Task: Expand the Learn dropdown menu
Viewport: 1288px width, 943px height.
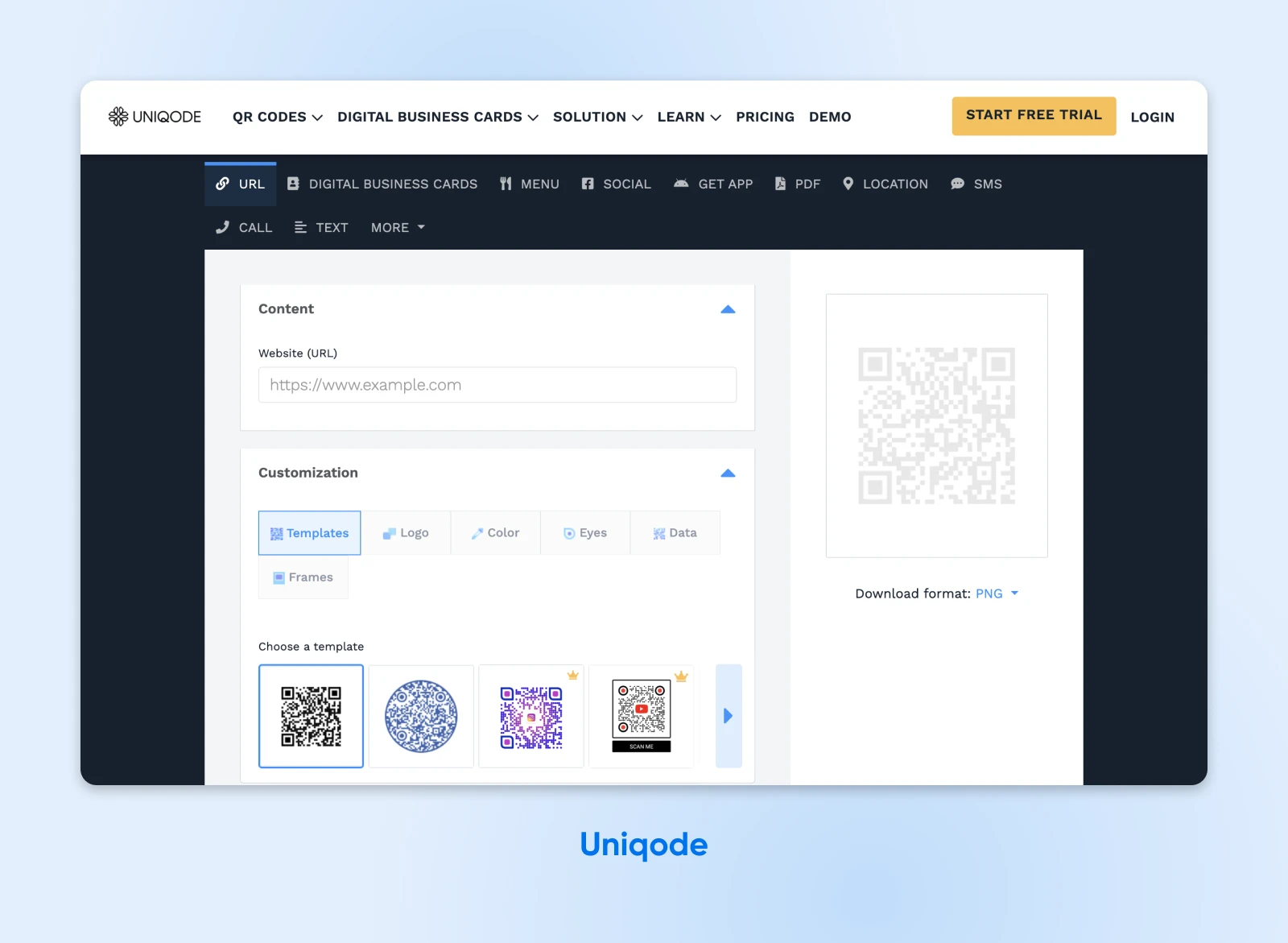Action: point(689,117)
